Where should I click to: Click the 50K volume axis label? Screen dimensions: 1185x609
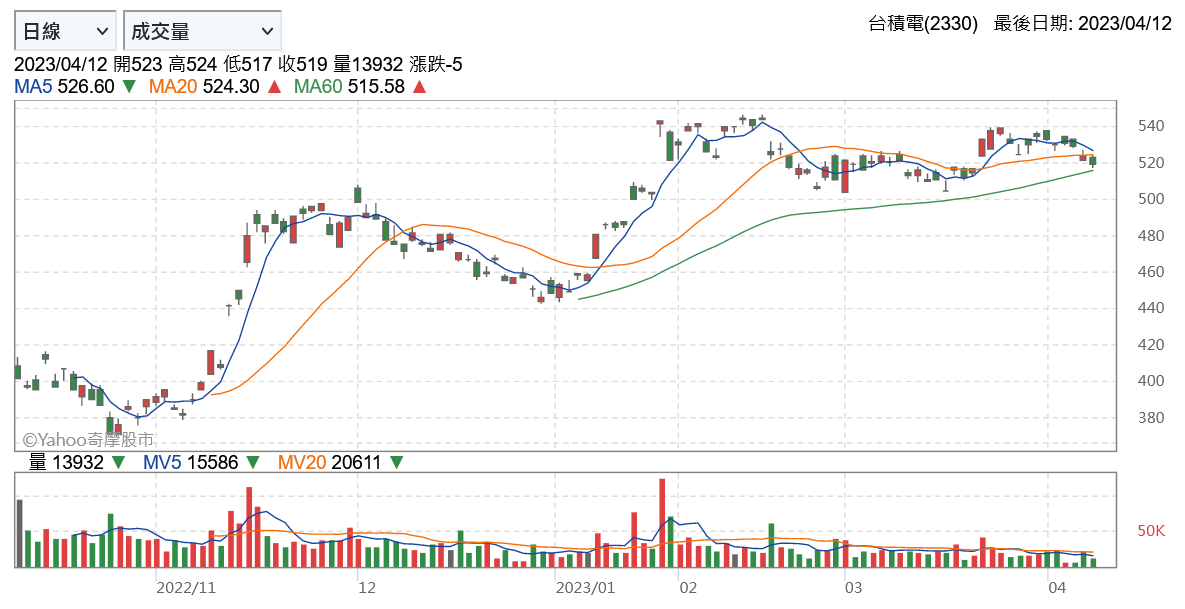pos(1151,530)
